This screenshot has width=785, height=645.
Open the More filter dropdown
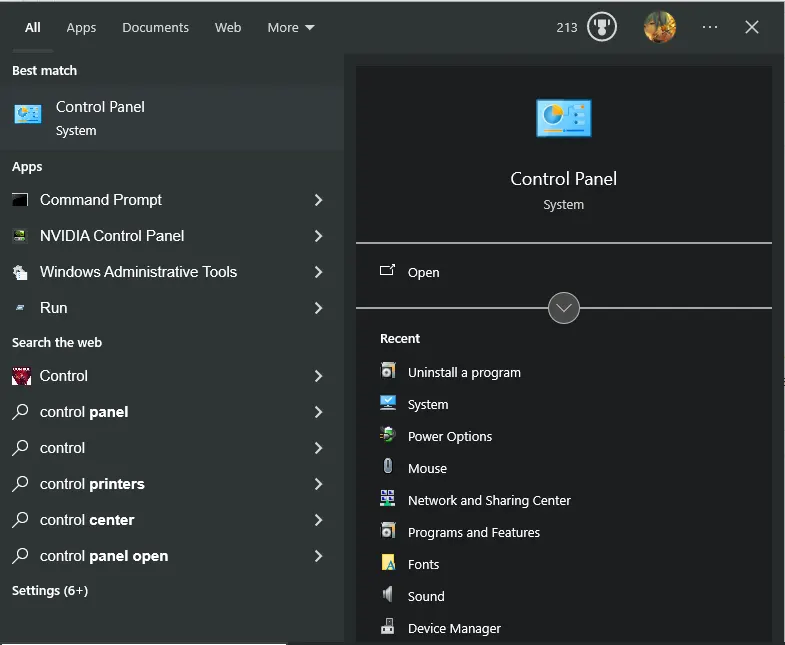pyautogui.click(x=291, y=28)
